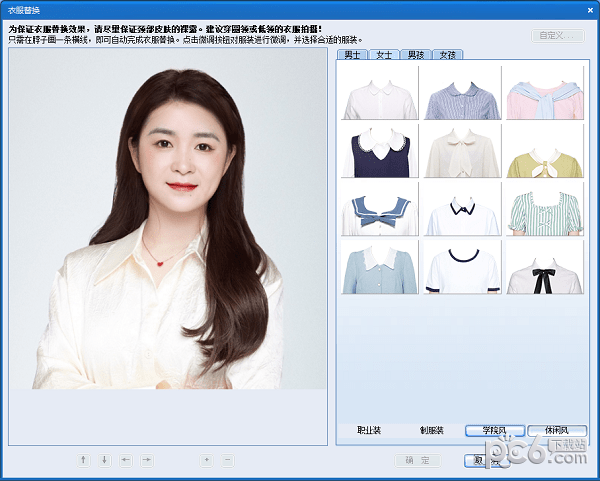The width and height of the screenshot is (600, 481).
Task: Open the 男孩 clothing tab
Action: [x=415, y=55]
